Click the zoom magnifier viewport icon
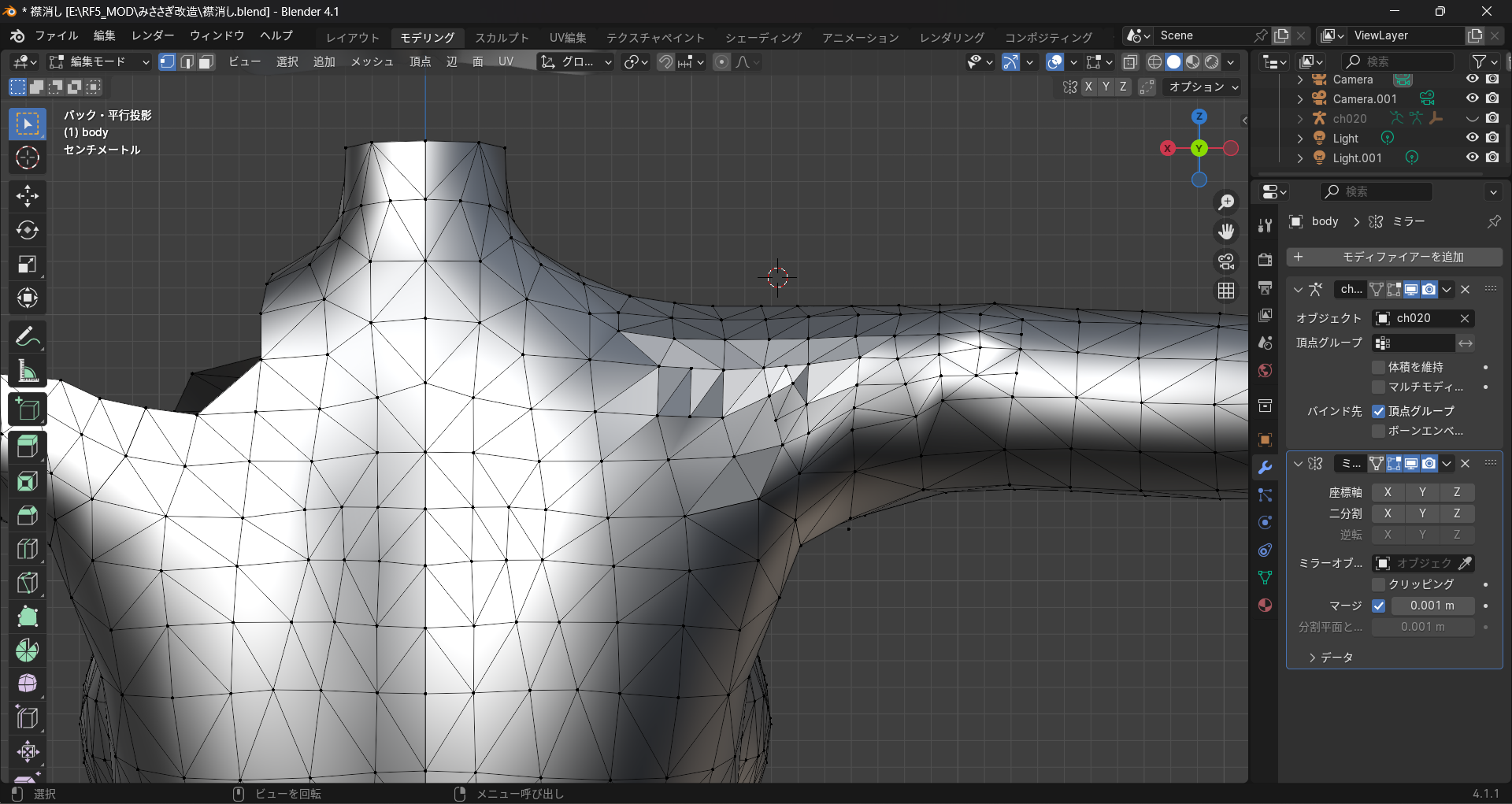Screen dimensions: 1512x804 pyautogui.click(x=1226, y=202)
